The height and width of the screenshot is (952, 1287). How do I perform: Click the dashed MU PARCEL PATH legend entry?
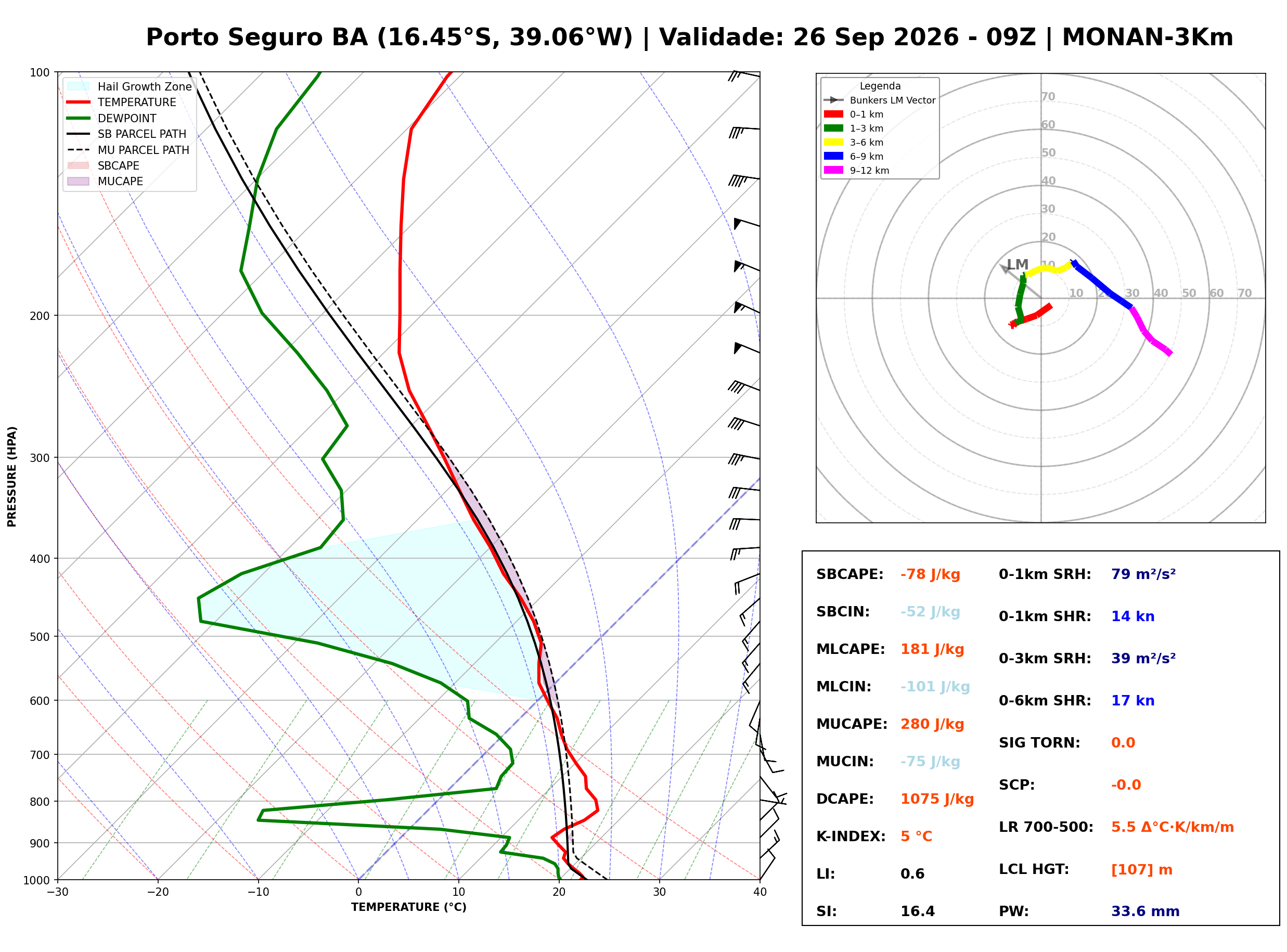128,150
